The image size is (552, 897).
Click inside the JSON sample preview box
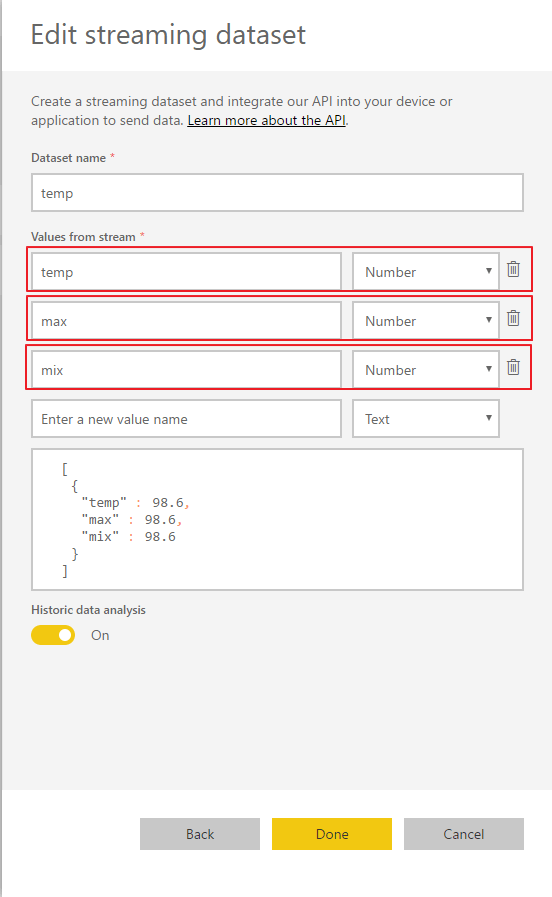point(277,519)
